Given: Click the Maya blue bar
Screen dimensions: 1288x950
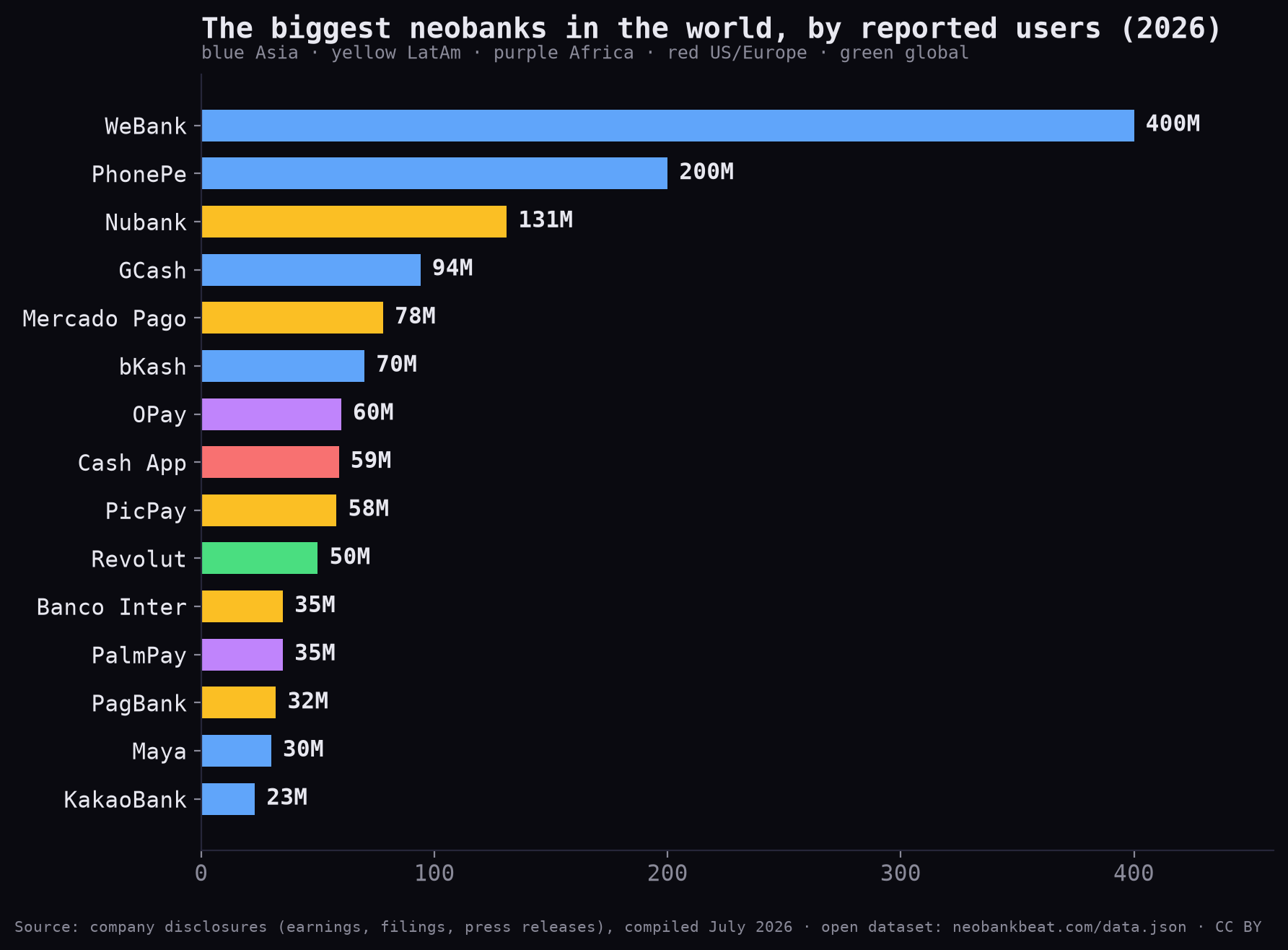Looking at the screenshot, I should [x=237, y=751].
